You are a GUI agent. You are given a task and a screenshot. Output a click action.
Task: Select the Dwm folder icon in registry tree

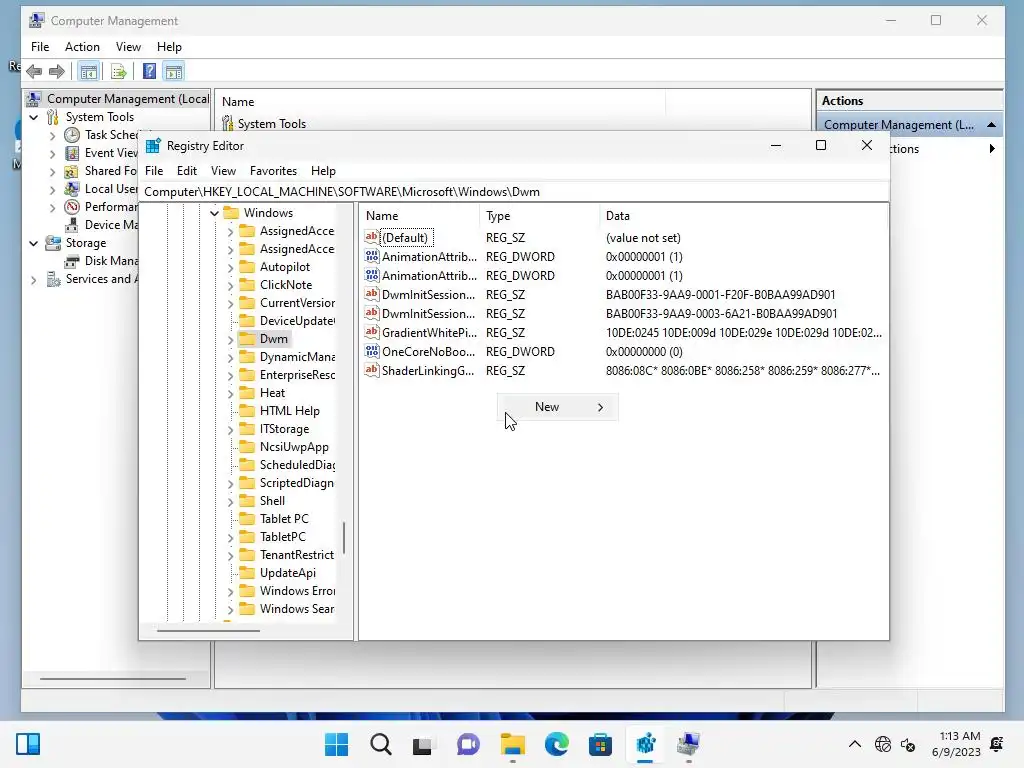247,339
